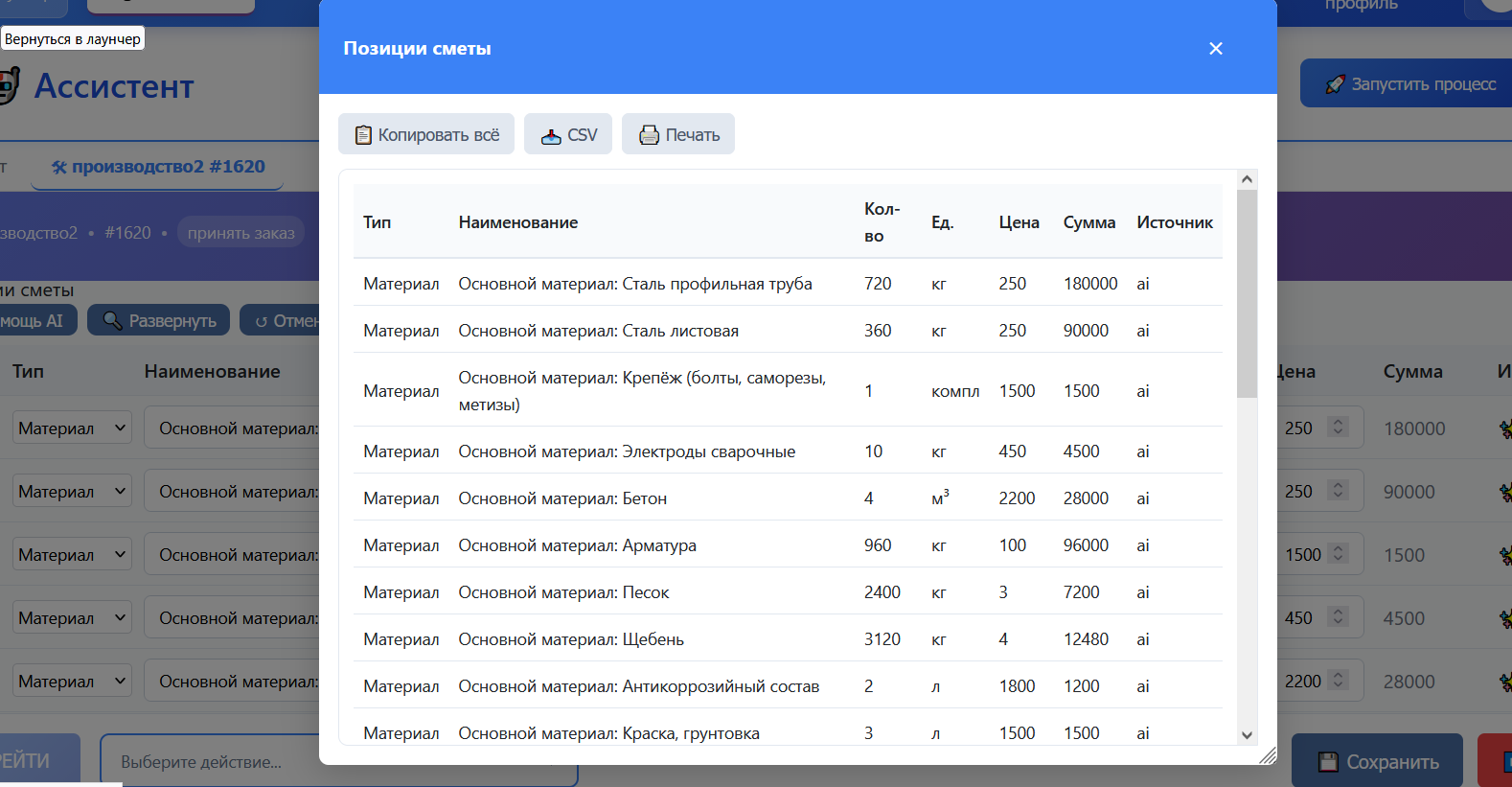Viewport: 1512px width, 787px height.
Task: Select row 'Крепёж (болты, саморезы, метизы)'
Action: (x=788, y=390)
